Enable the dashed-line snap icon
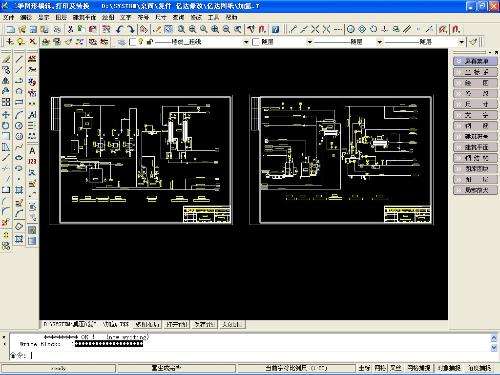 coord(338,29)
